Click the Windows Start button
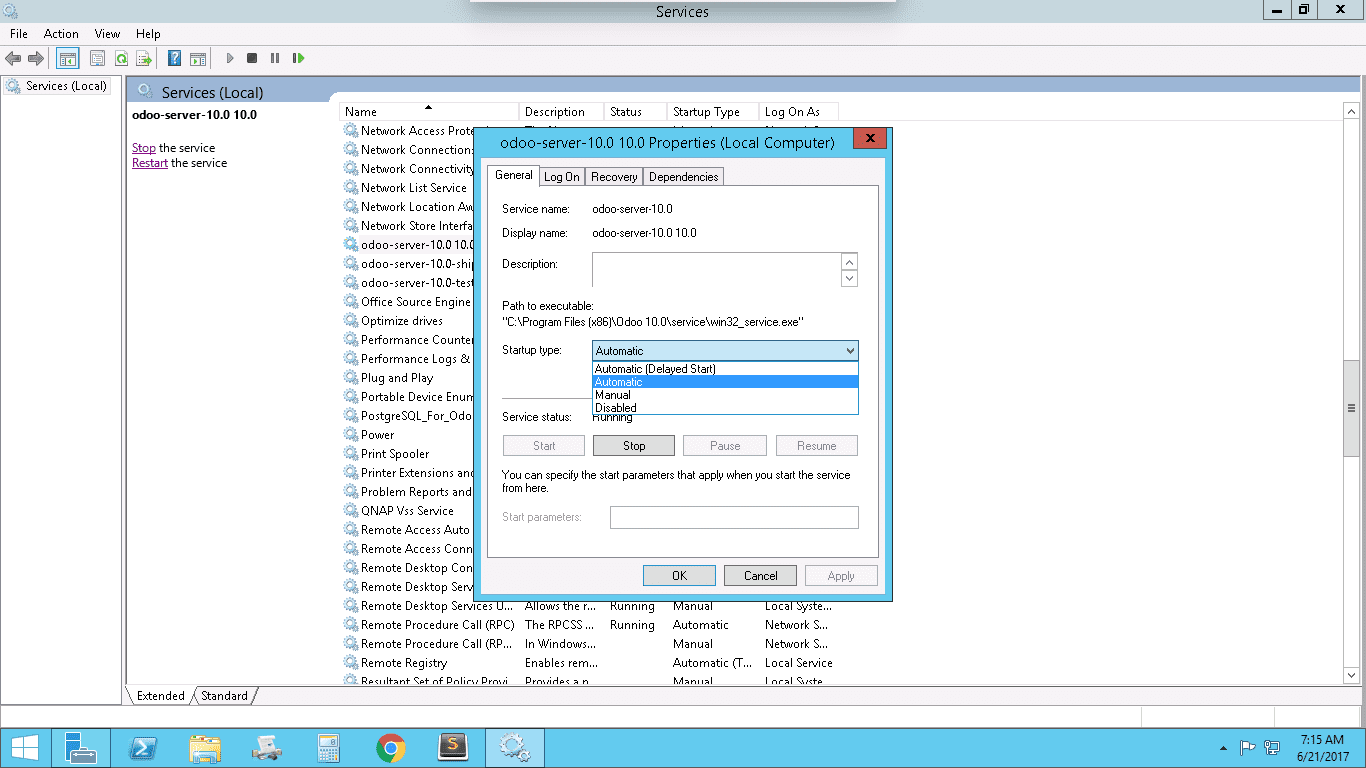Viewport: 1366px width, 768px height. [24, 748]
